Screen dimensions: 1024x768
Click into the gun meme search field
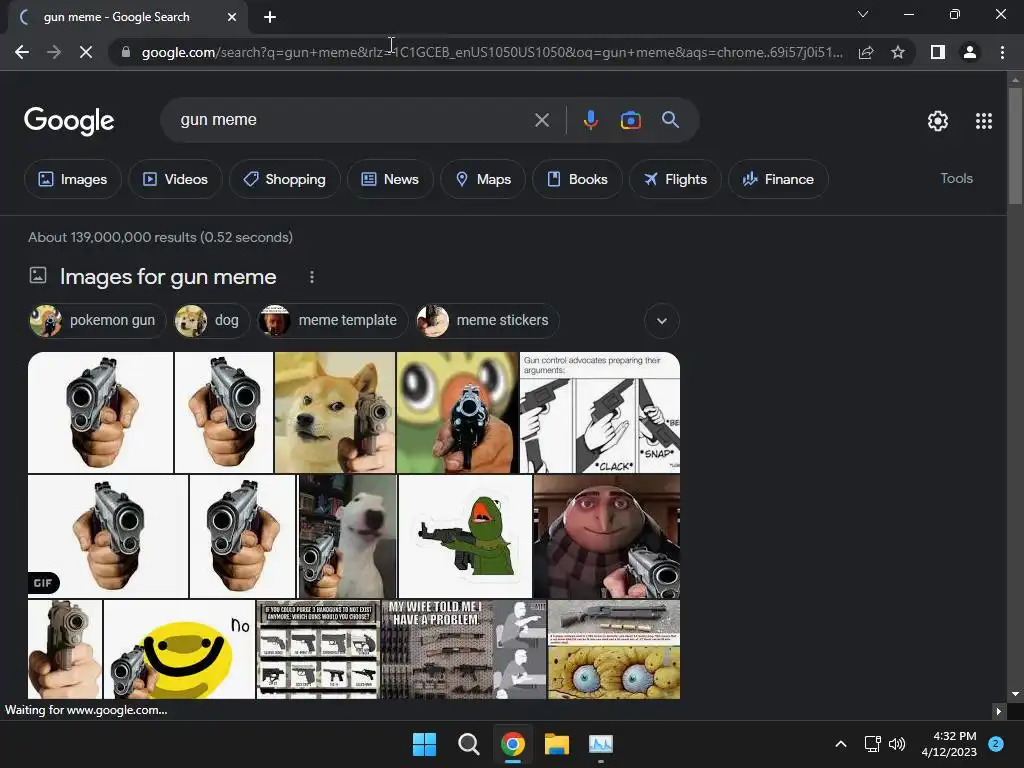pyautogui.click(x=353, y=120)
